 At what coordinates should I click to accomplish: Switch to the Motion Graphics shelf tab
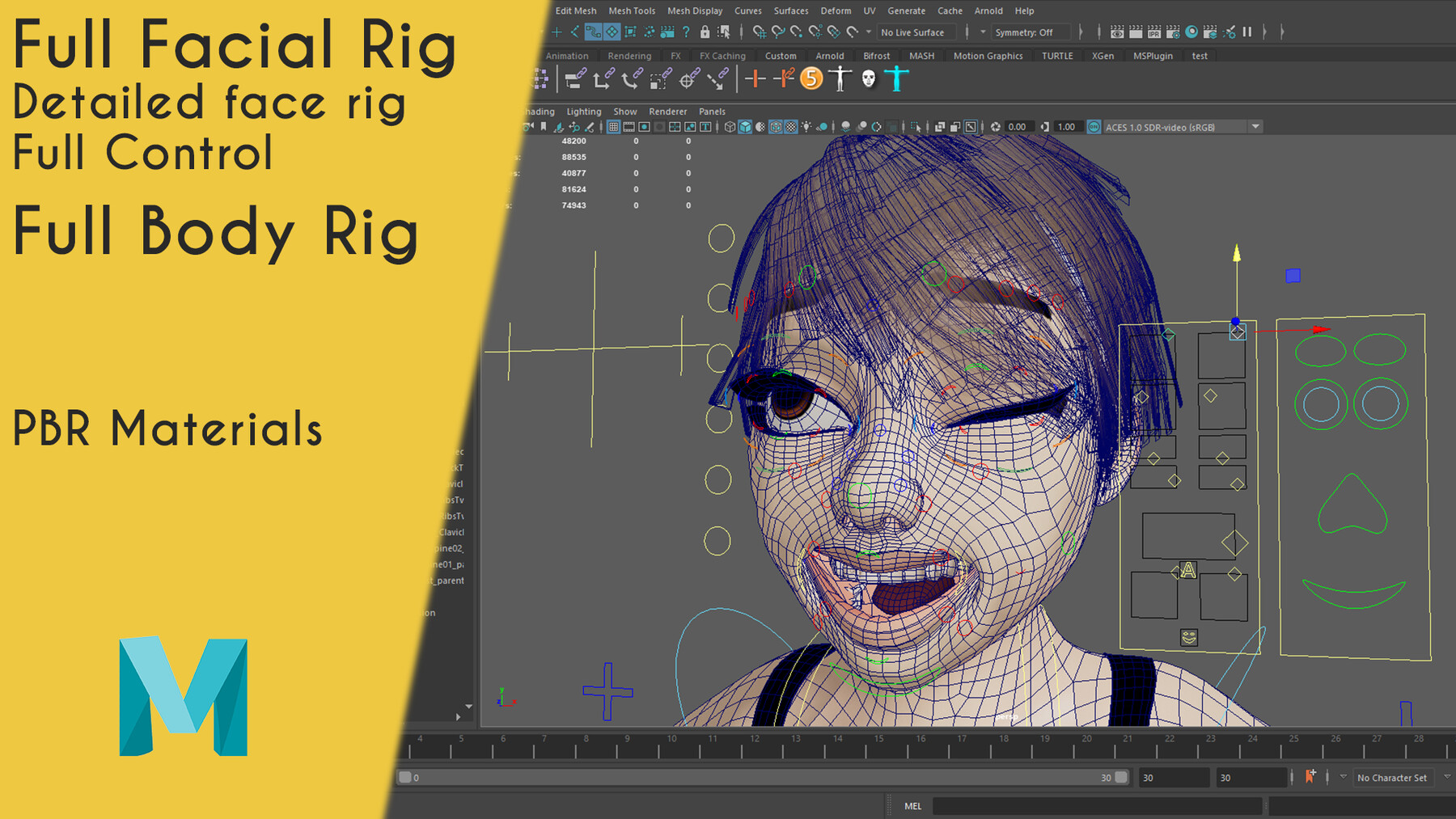pos(988,56)
